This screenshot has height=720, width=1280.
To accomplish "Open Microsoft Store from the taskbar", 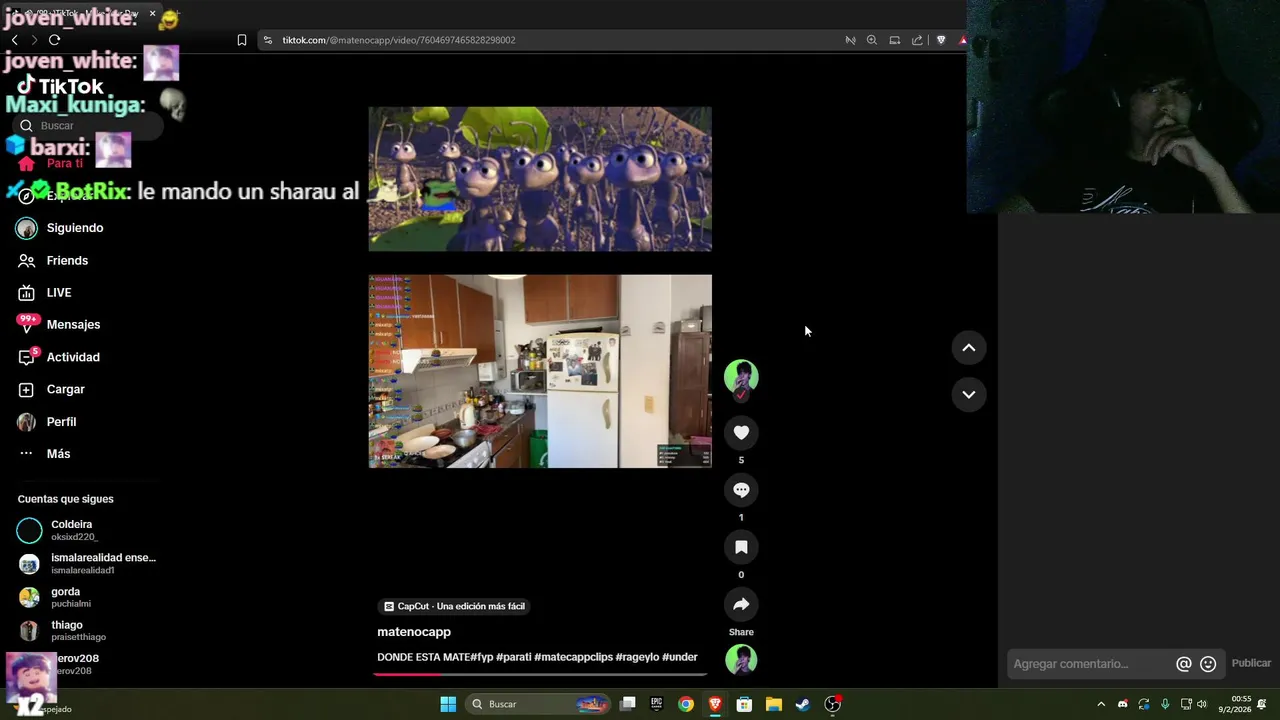I will click(744, 704).
